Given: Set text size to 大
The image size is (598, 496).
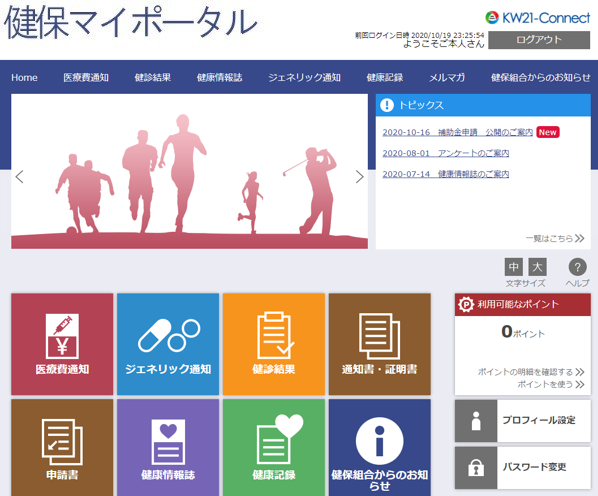Looking at the screenshot, I should pos(537,267).
